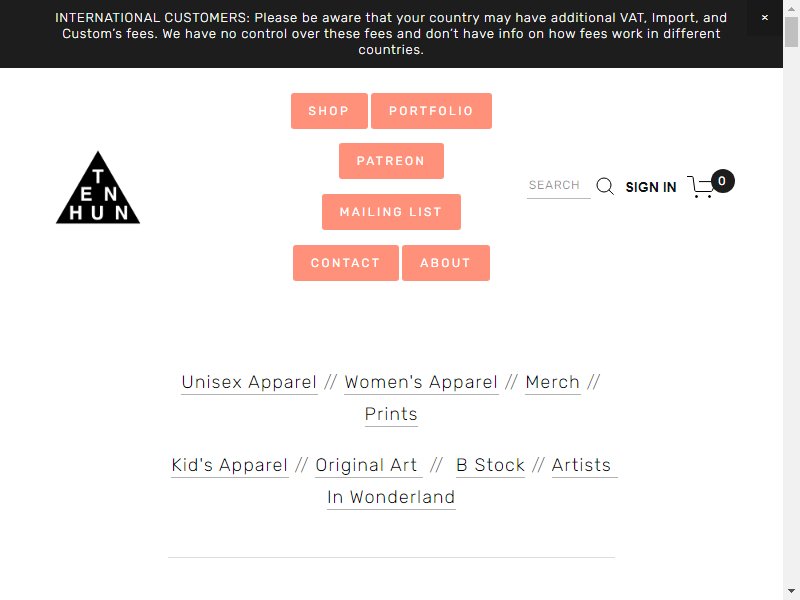The width and height of the screenshot is (800, 600).
Task: Open the Merch category link
Action: pos(553,382)
